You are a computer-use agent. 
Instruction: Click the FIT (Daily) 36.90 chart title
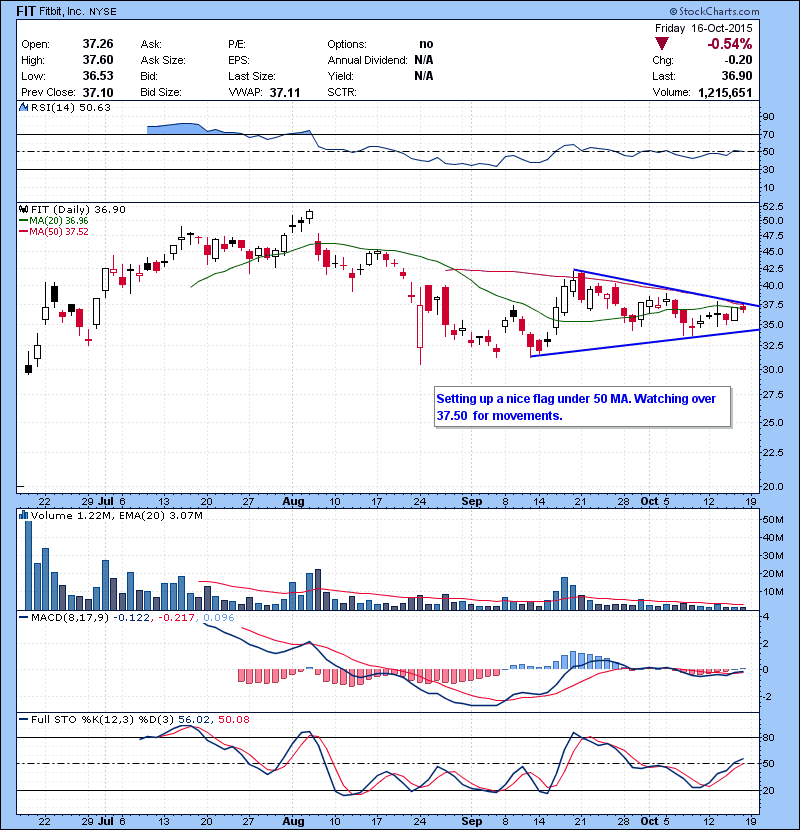coord(78,210)
